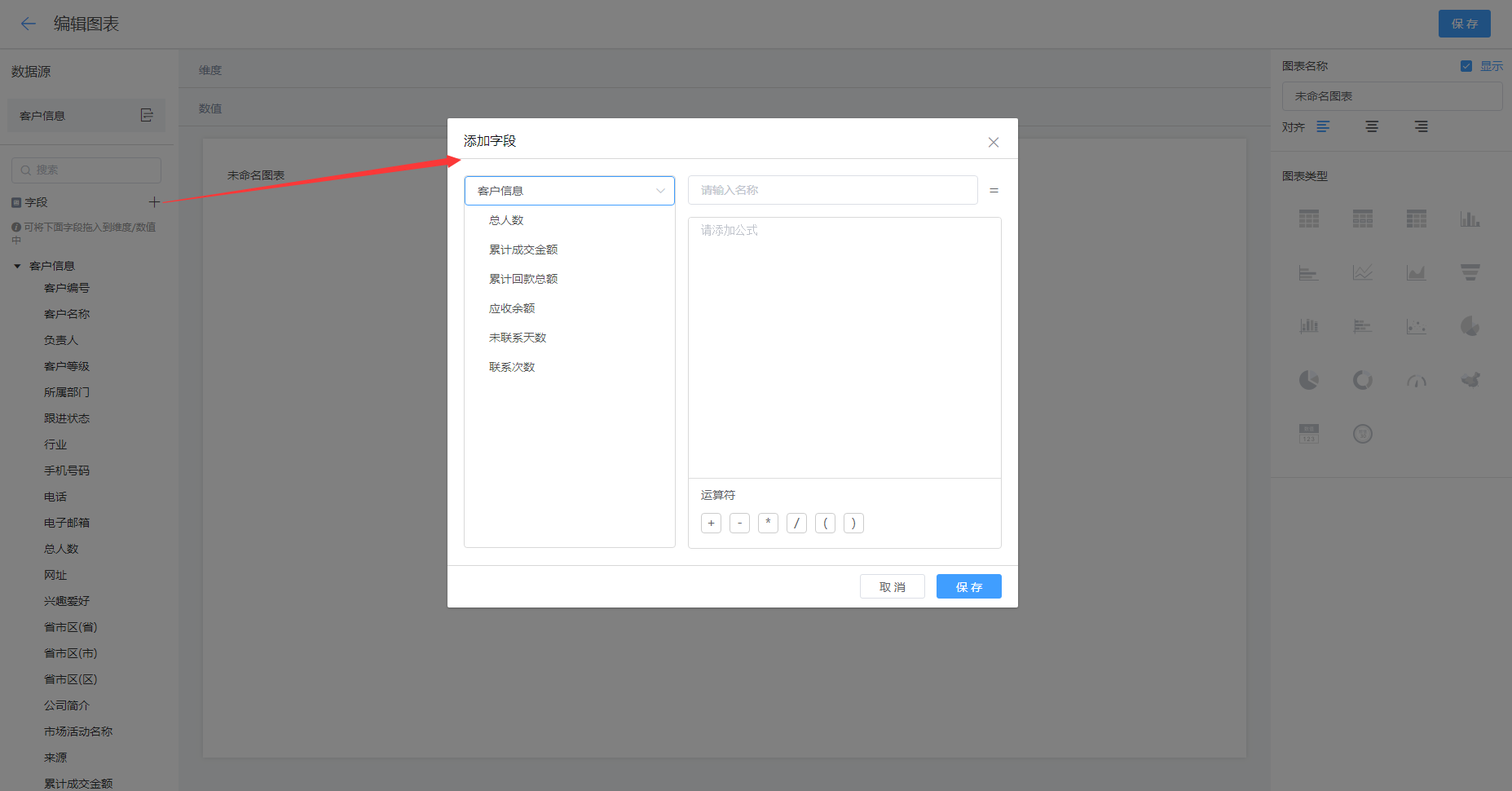Choose the scatter plot chart type
The height and width of the screenshot is (791, 1512).
point(1417,326)
